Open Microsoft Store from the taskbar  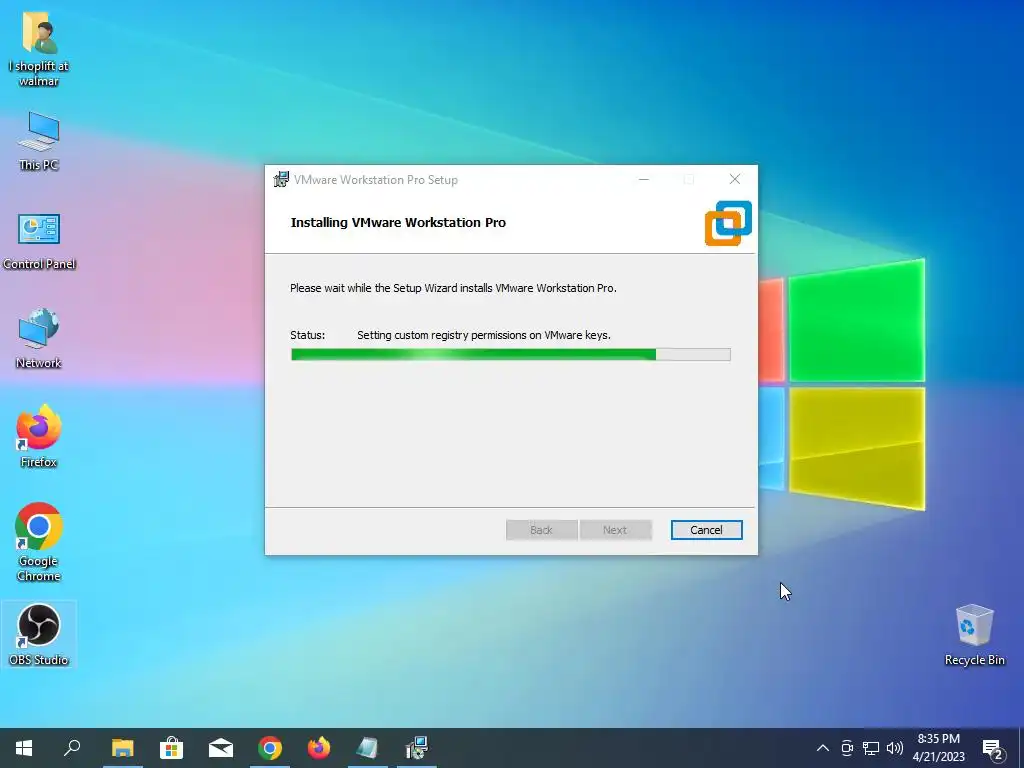(x=171, y=748)
